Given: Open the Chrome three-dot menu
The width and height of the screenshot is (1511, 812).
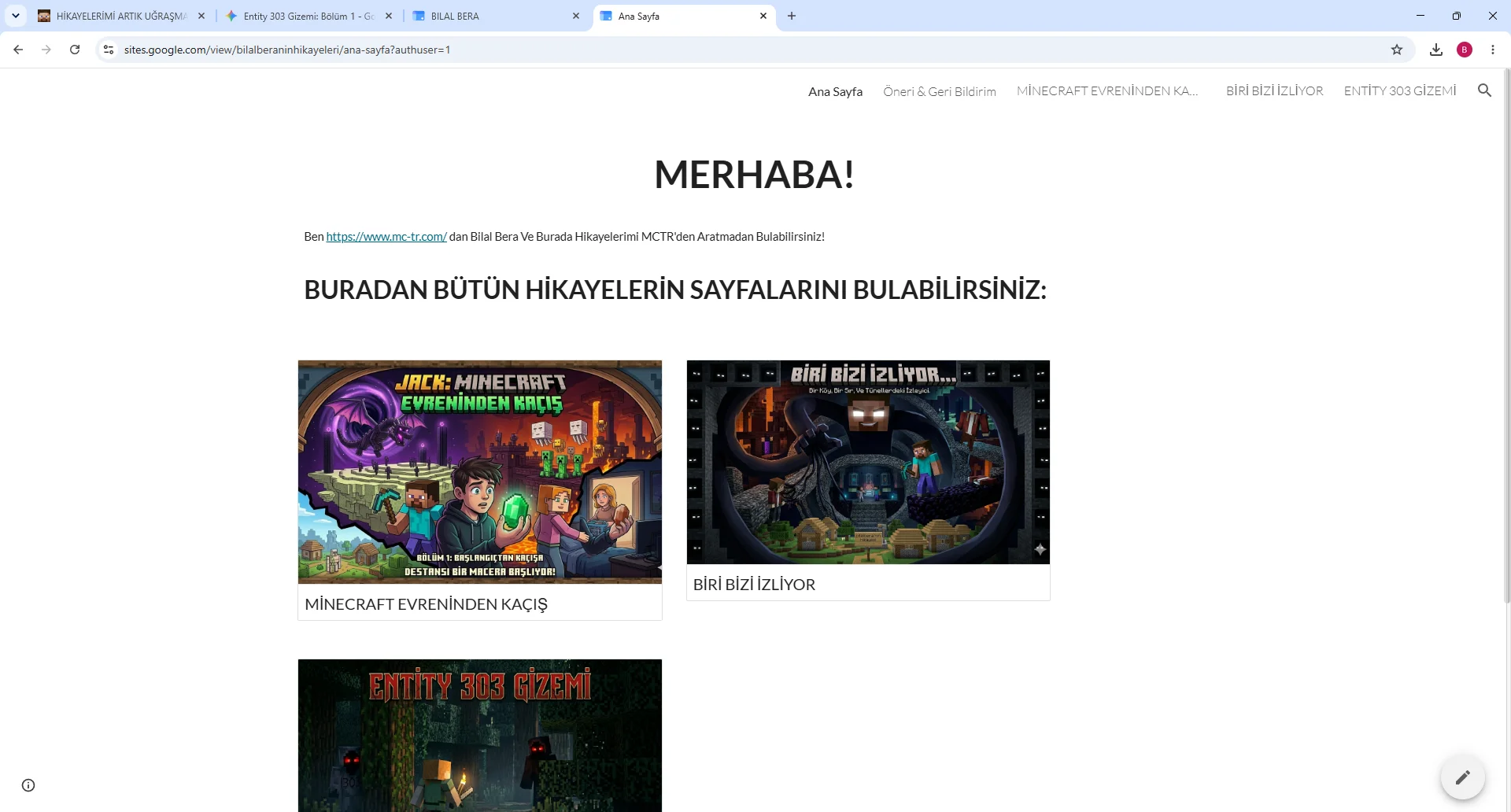Looking at the screenshot, I should (1493, 50).
